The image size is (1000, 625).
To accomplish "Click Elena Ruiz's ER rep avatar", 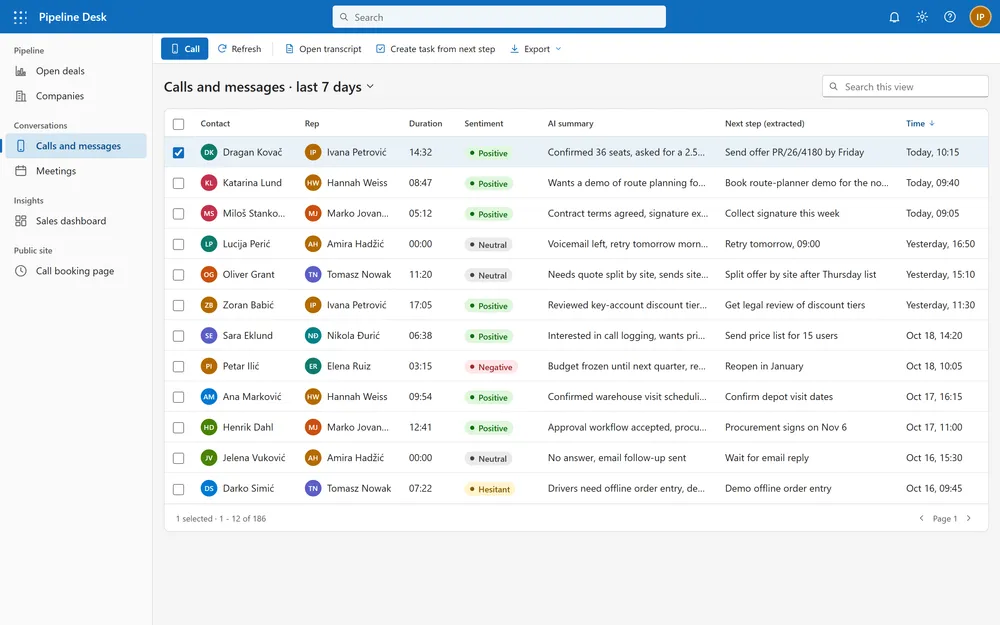I will (x=313, y=367).
